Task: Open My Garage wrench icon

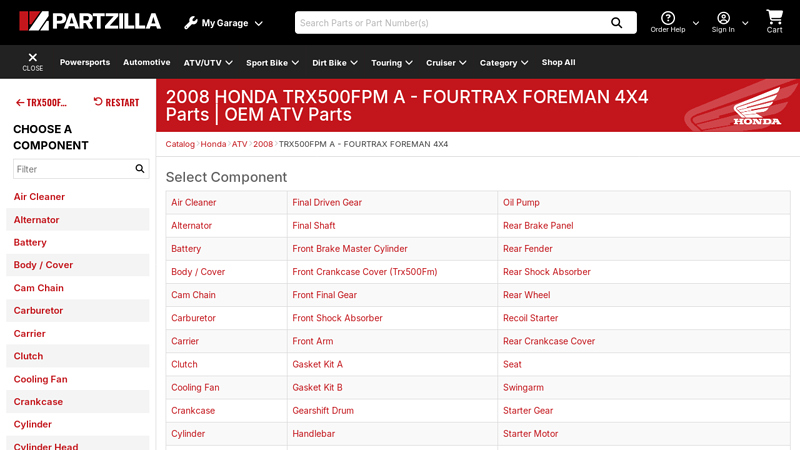Action: click(191, 23)
